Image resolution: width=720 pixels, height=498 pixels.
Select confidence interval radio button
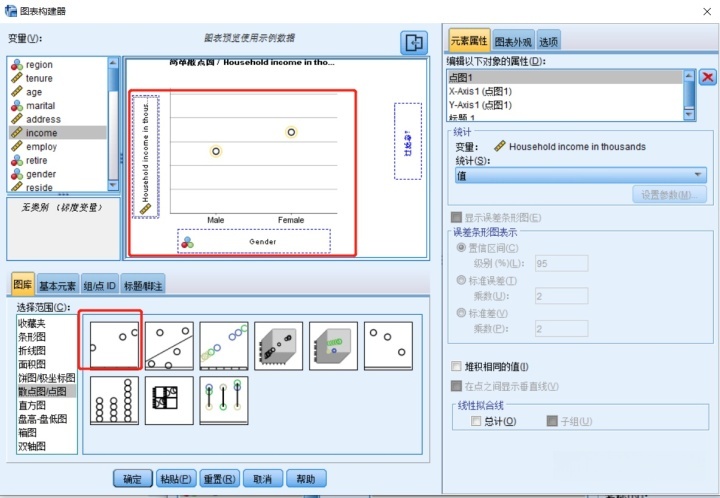click(x=461, y=247)
